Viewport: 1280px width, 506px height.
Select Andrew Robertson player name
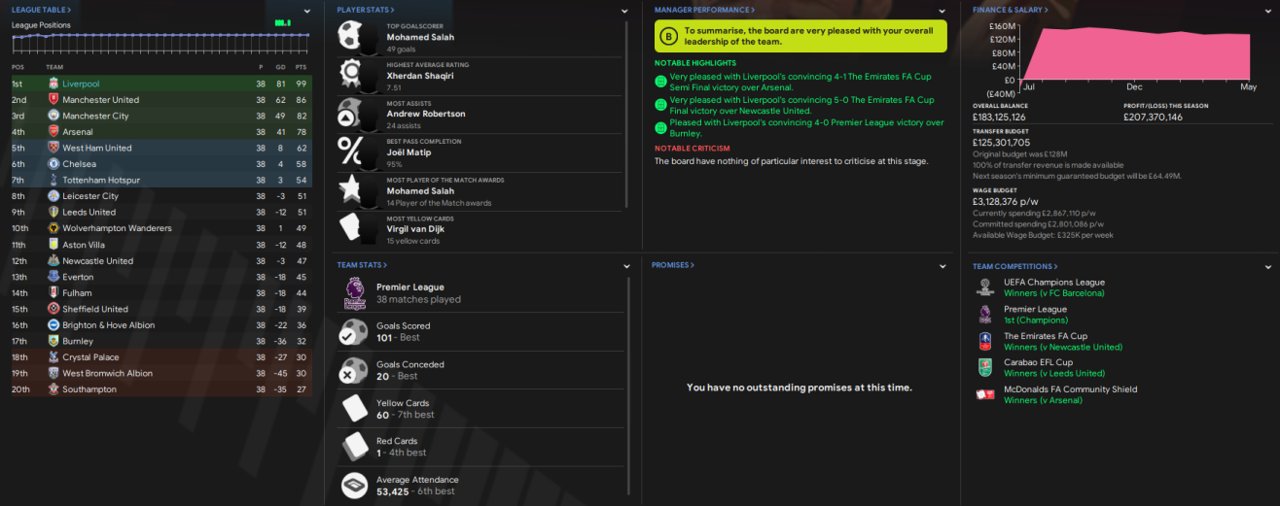point(426,114)
